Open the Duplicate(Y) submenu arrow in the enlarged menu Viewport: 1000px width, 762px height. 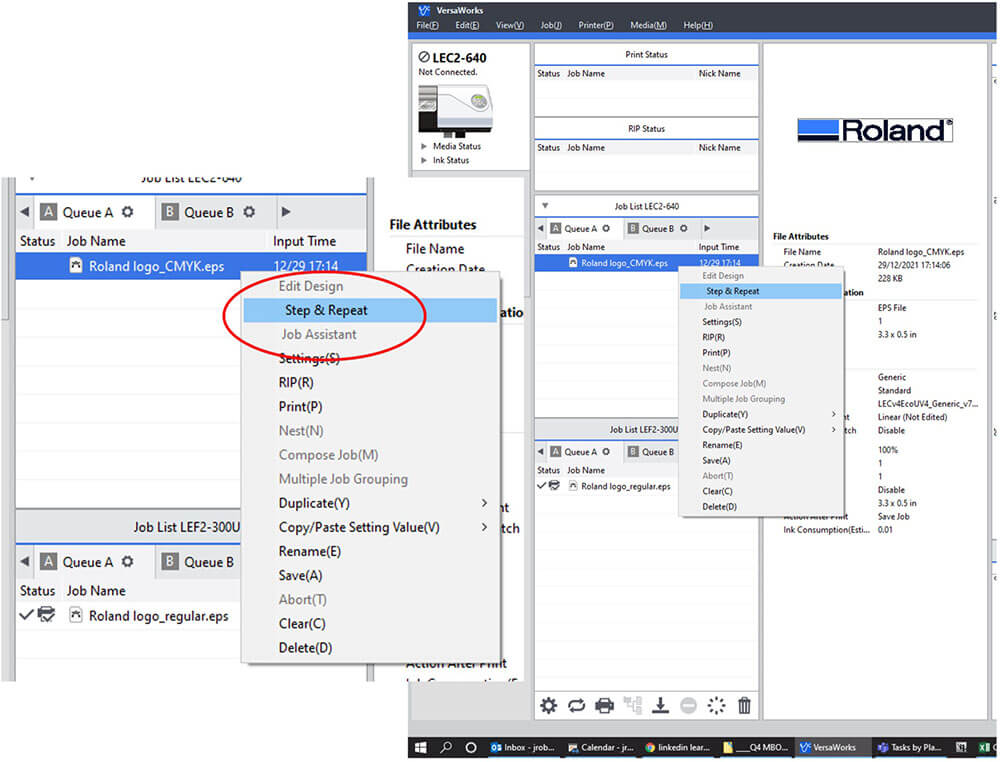point(485,503)
